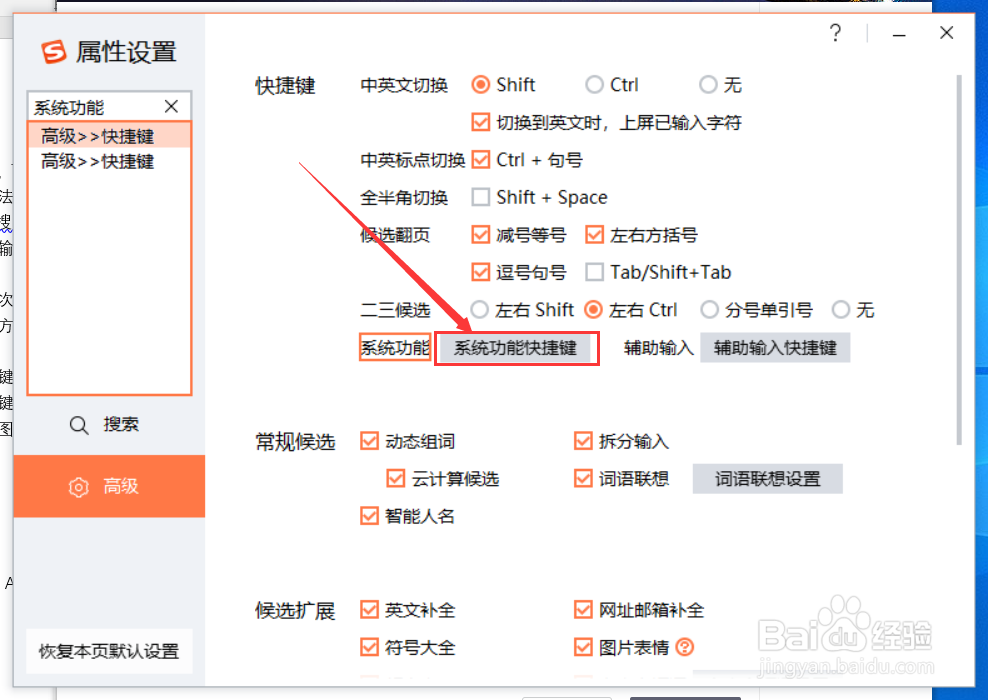Uncheck 切换到英文时，上屏已输入字符
Image resolution: width=988 pixels, height=700 pixels.
click(x=481, y=122)
